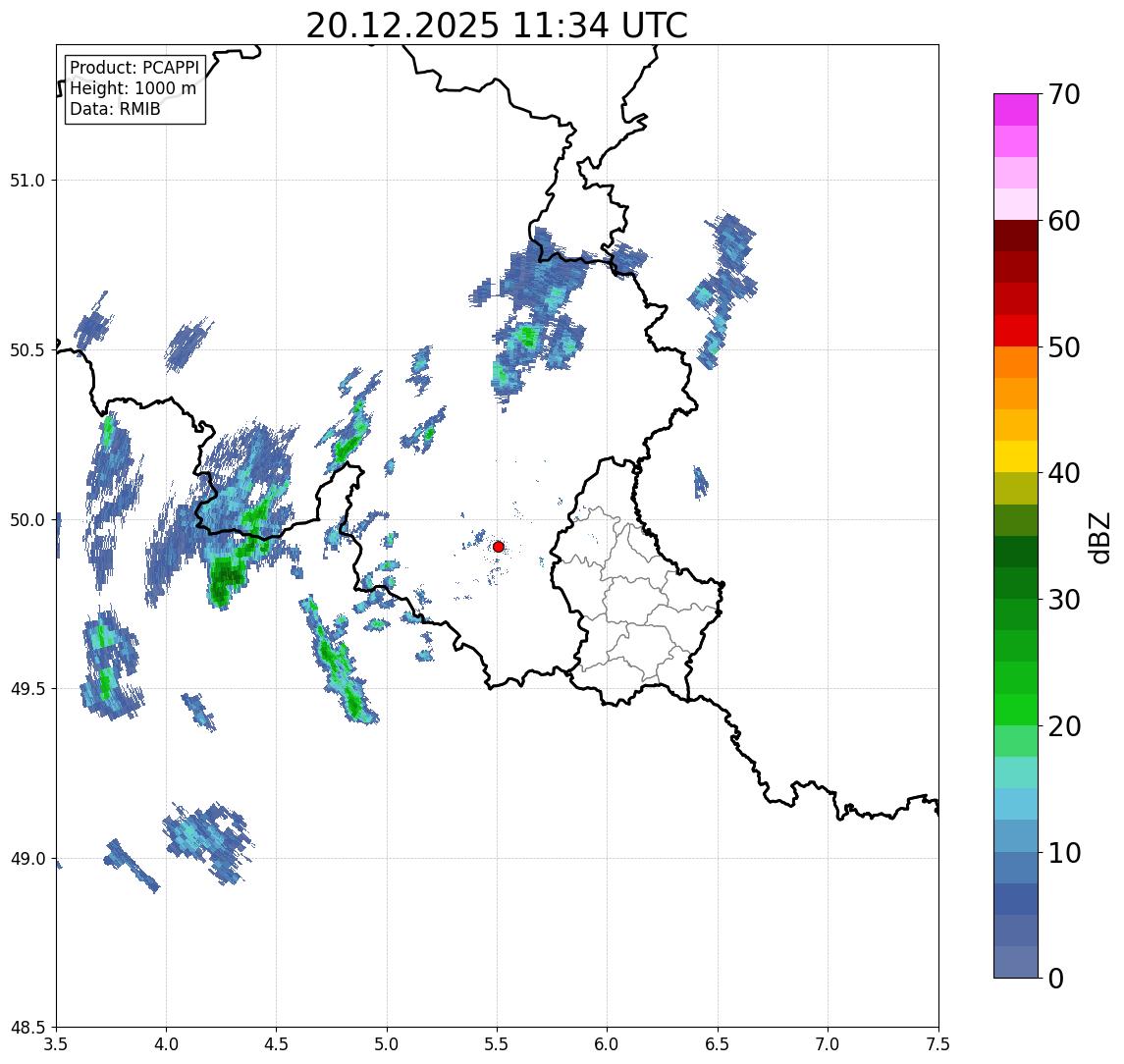Click longitude axis label "4.0"
Screen dimensions: 1124x1064
pos(166,1044)
